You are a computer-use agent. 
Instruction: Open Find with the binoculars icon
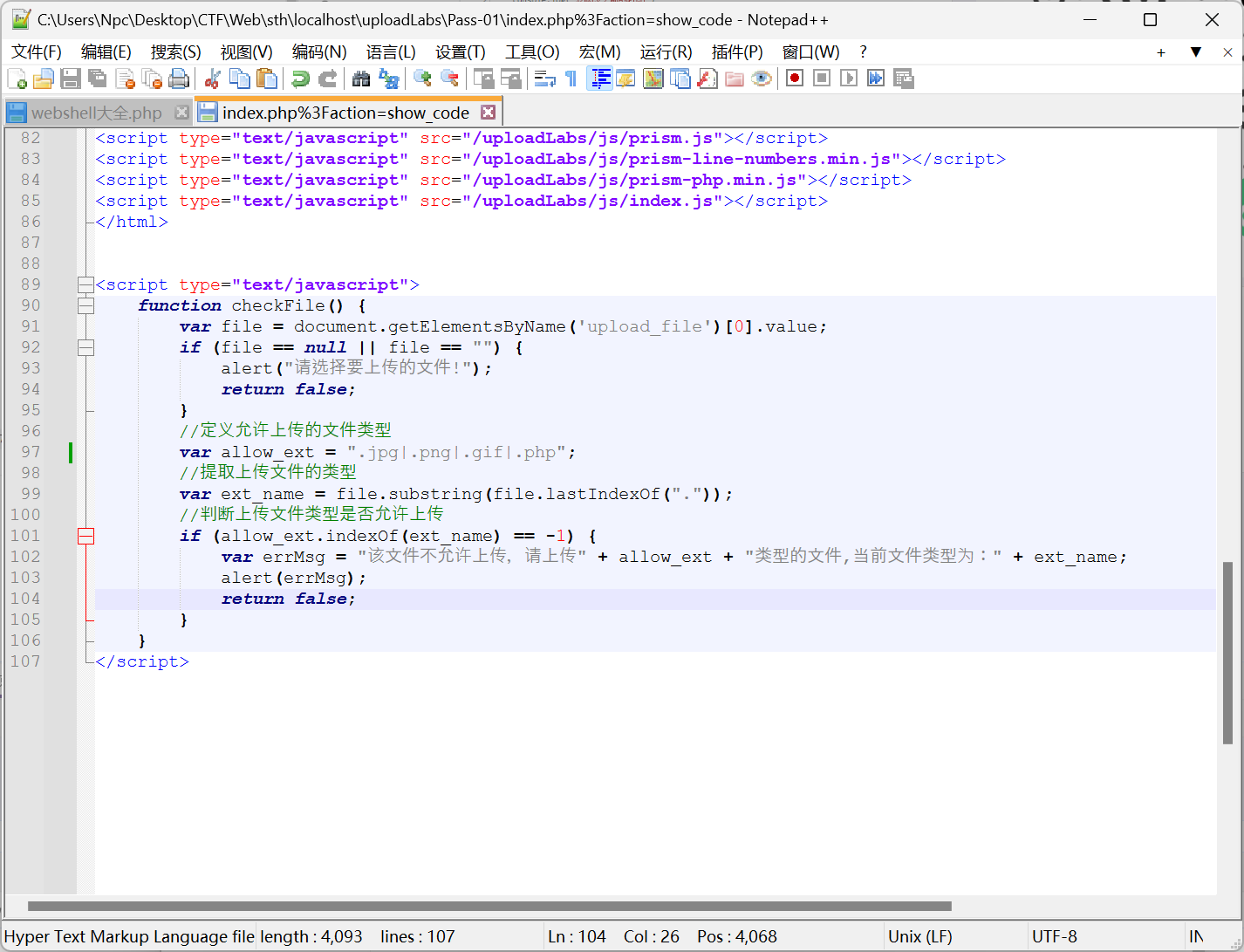(x=361, y=79)
